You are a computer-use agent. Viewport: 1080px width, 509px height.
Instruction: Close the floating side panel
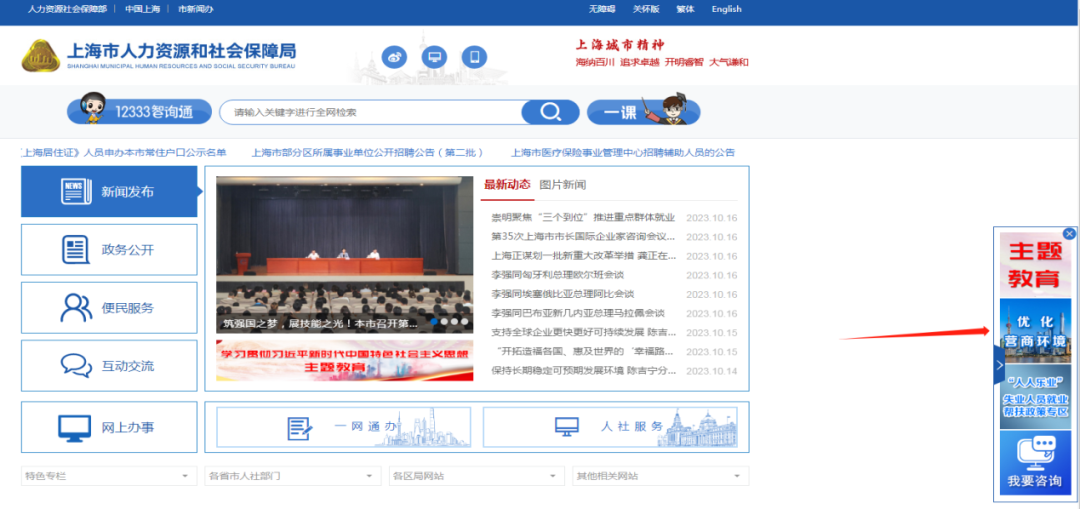tap(1069, 233)
